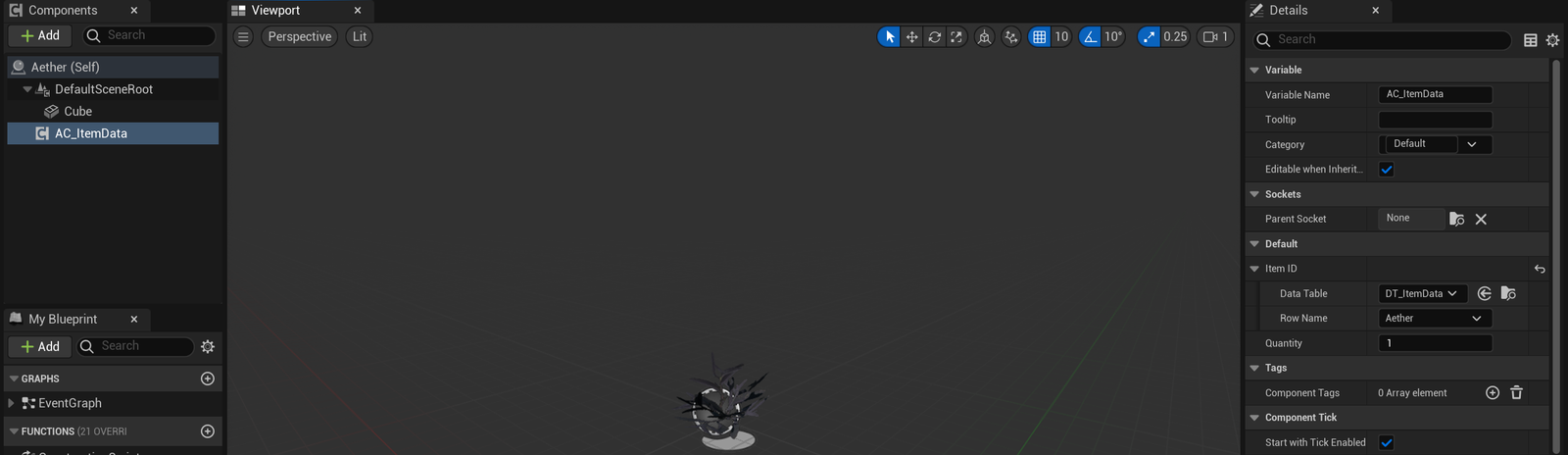The image size is (1568, 455).
Task: Switch to the Viewport tab
Action: (x=275, y=11)
